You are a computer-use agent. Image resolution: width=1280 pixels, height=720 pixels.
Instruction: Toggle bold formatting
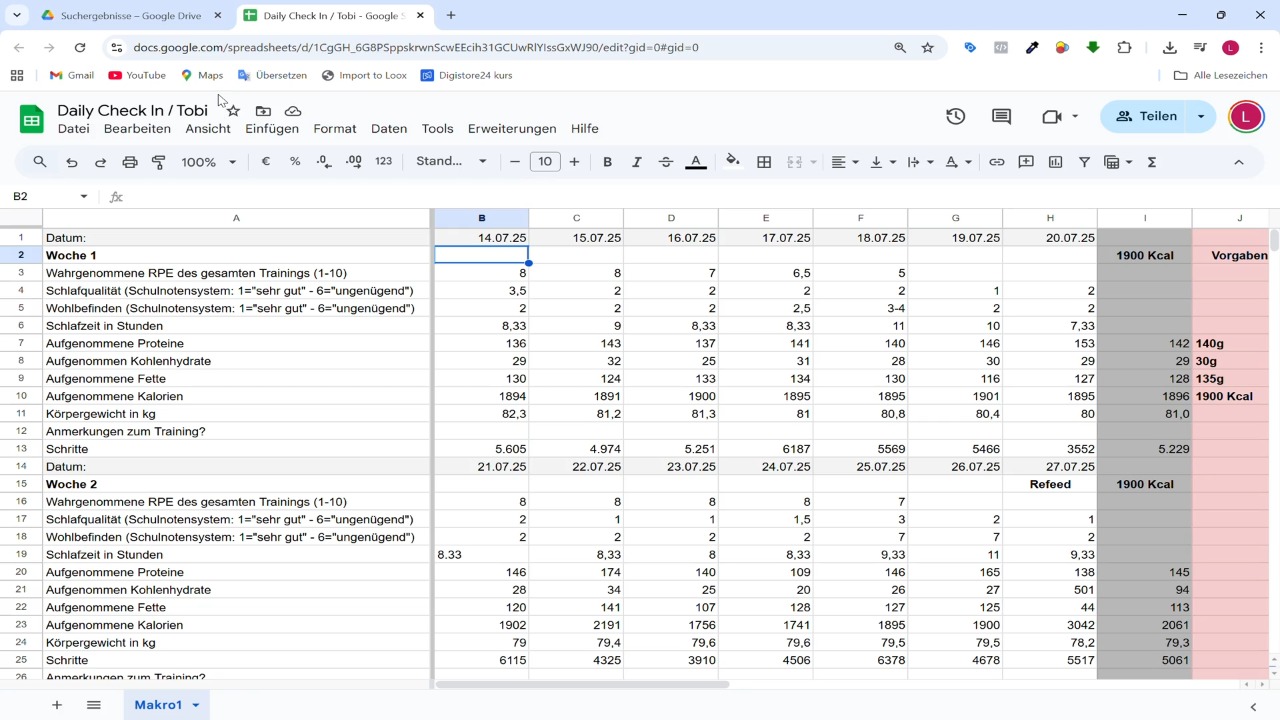click(x=607, y=162)
